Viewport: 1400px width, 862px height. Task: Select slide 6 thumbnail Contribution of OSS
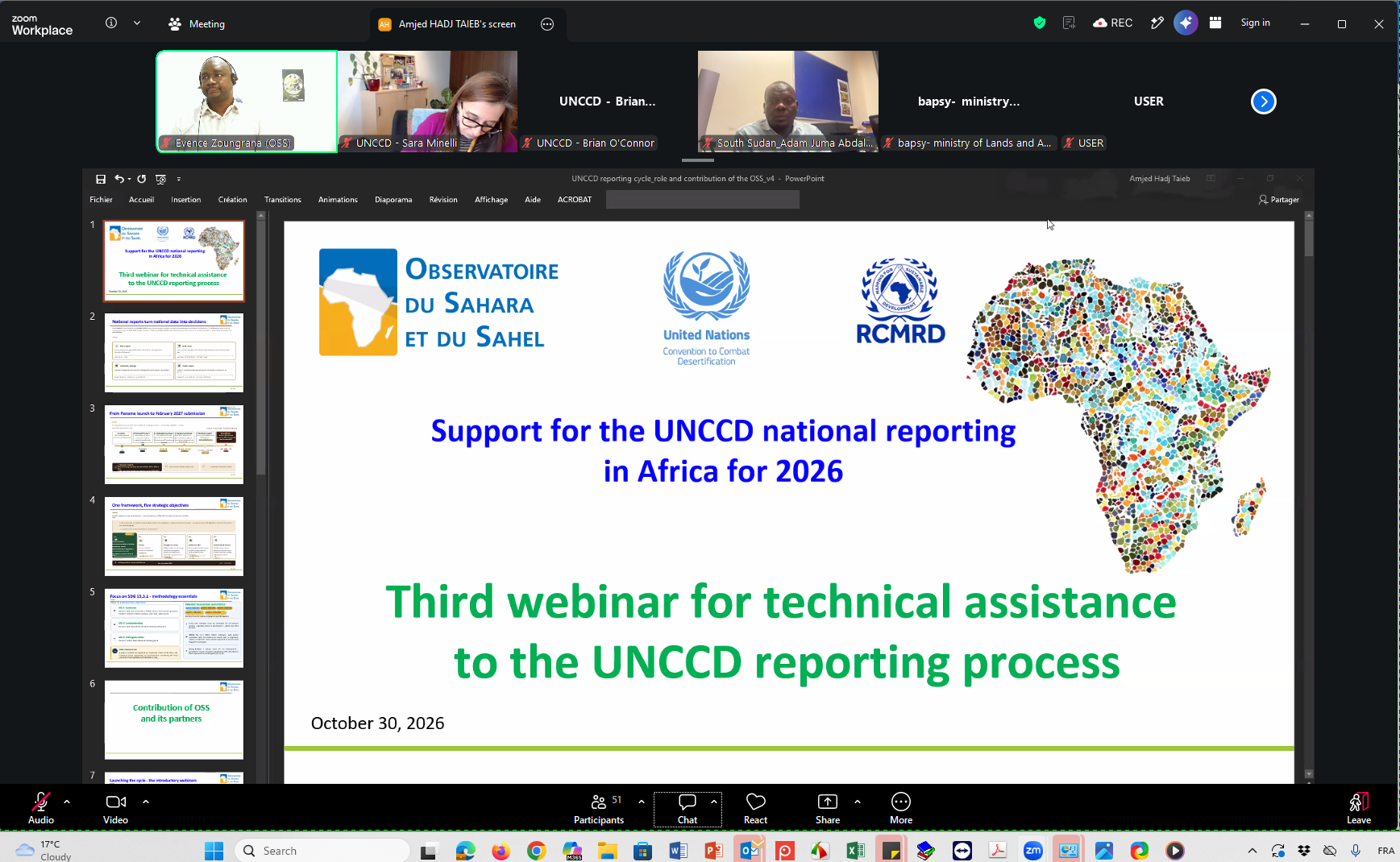[x=174, y=719]
